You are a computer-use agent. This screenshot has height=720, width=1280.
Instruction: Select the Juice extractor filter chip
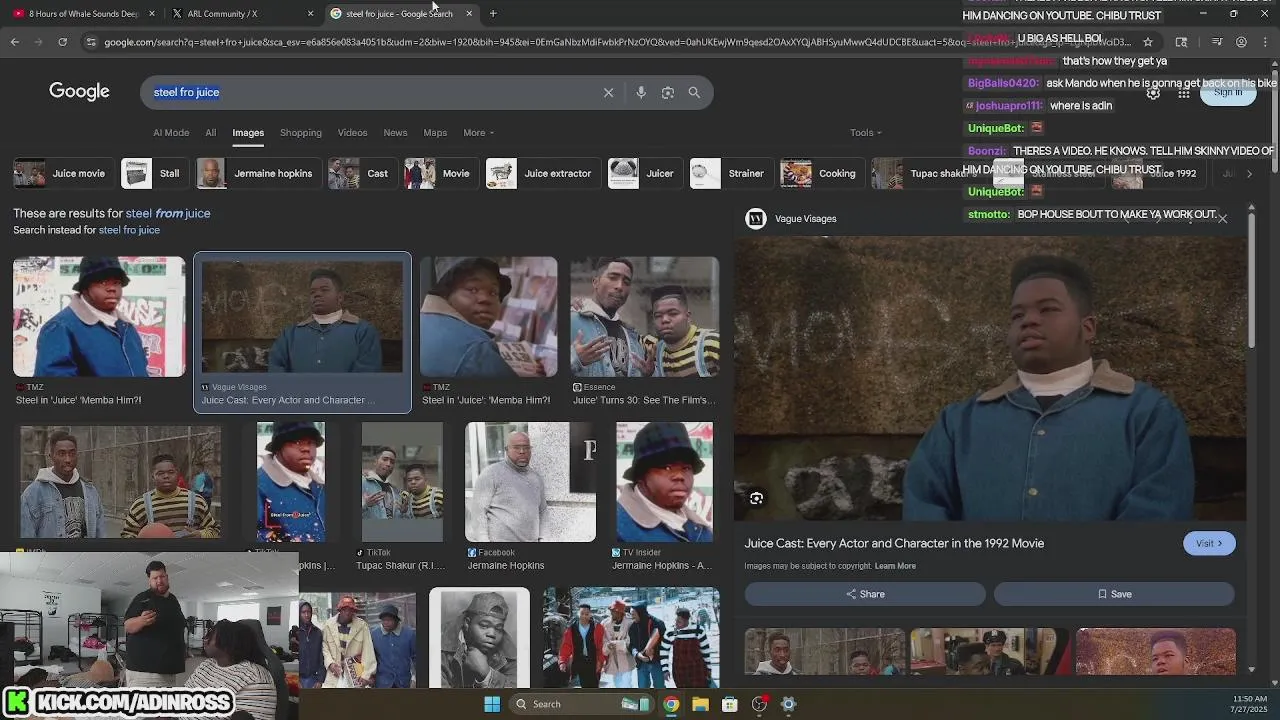coord(541,173)
